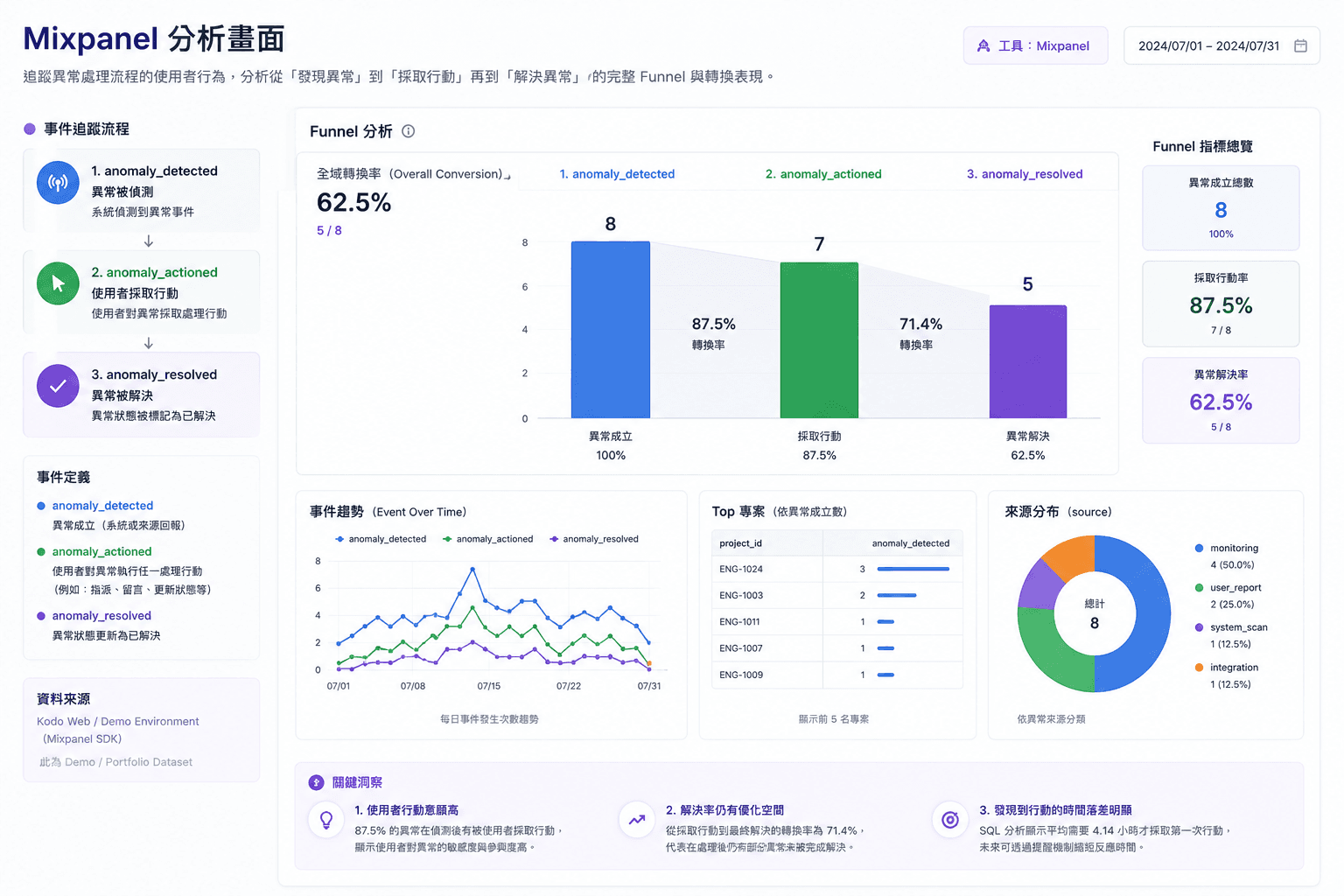Click the blue 異常成立 funnel bar

611,330
